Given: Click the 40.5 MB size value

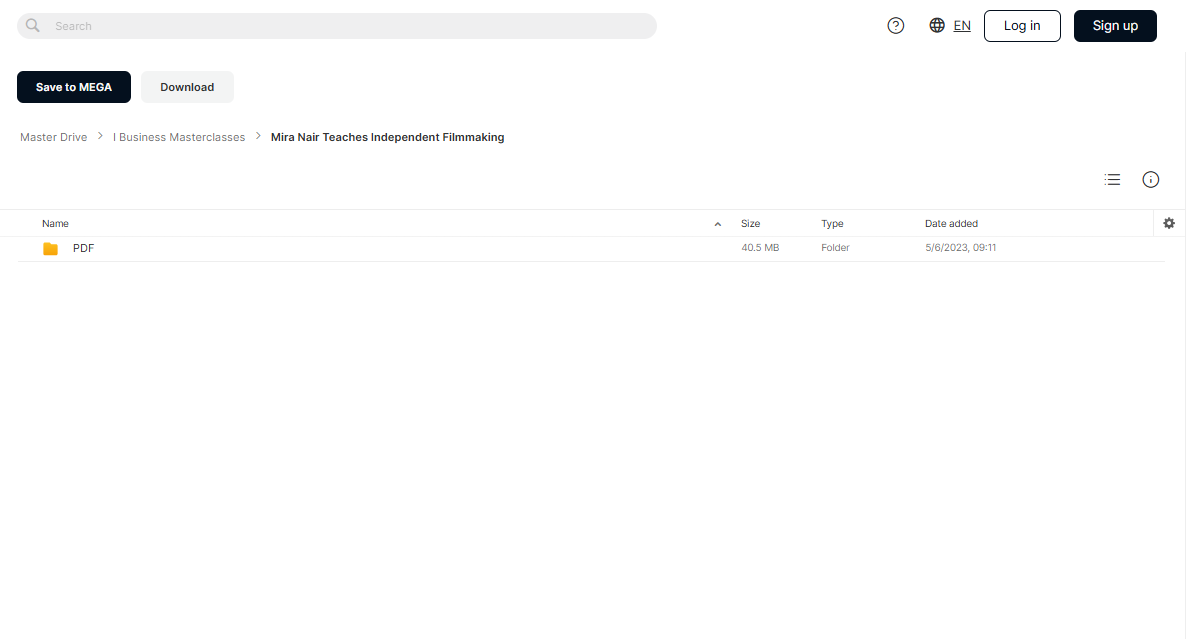Looking at the screenshot, I should tap(760, 247).
